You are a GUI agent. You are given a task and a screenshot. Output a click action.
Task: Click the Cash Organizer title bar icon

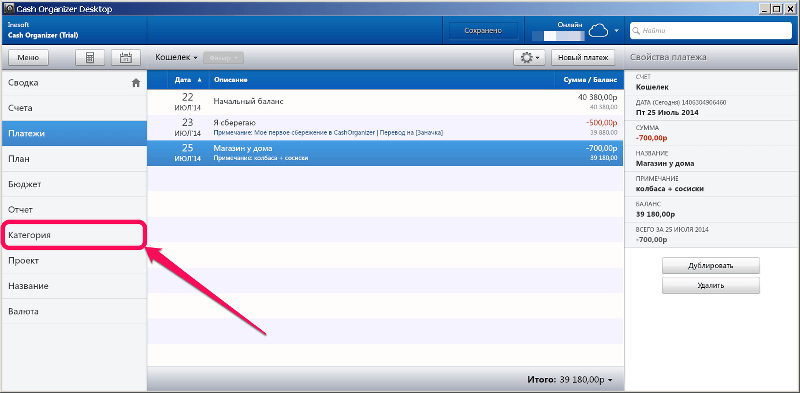(x=8, y=9)
